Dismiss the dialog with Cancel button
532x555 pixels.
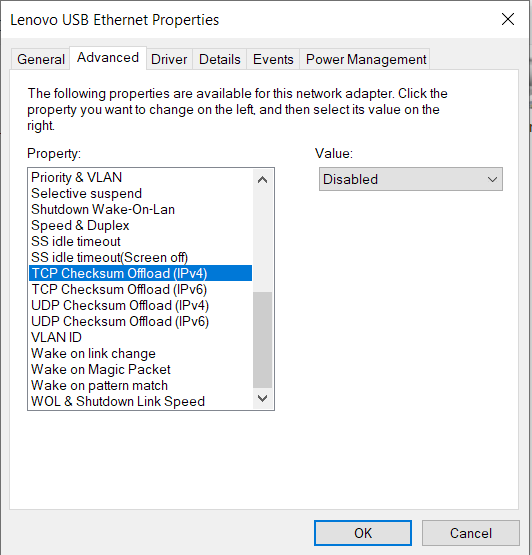470,533
